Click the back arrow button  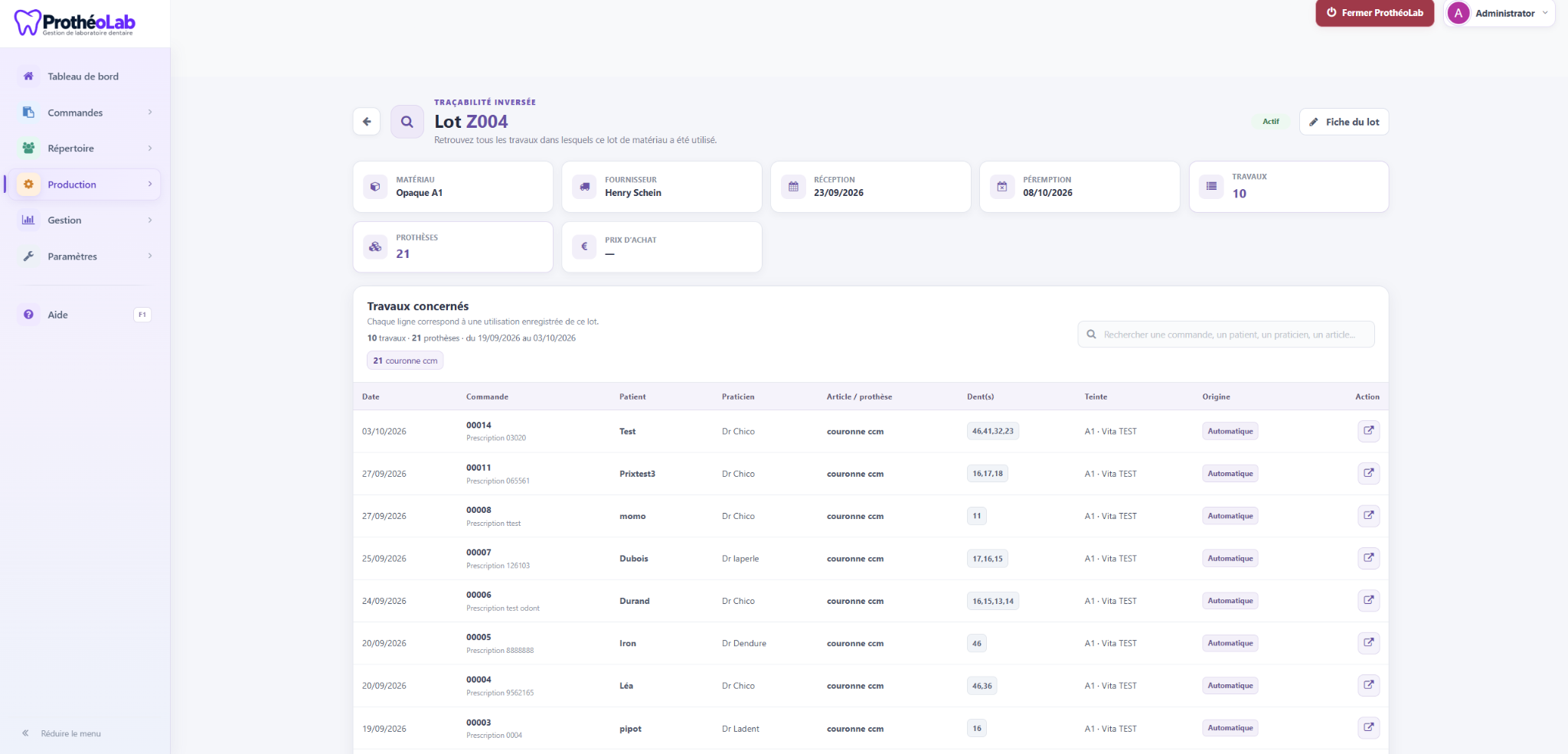367,122
